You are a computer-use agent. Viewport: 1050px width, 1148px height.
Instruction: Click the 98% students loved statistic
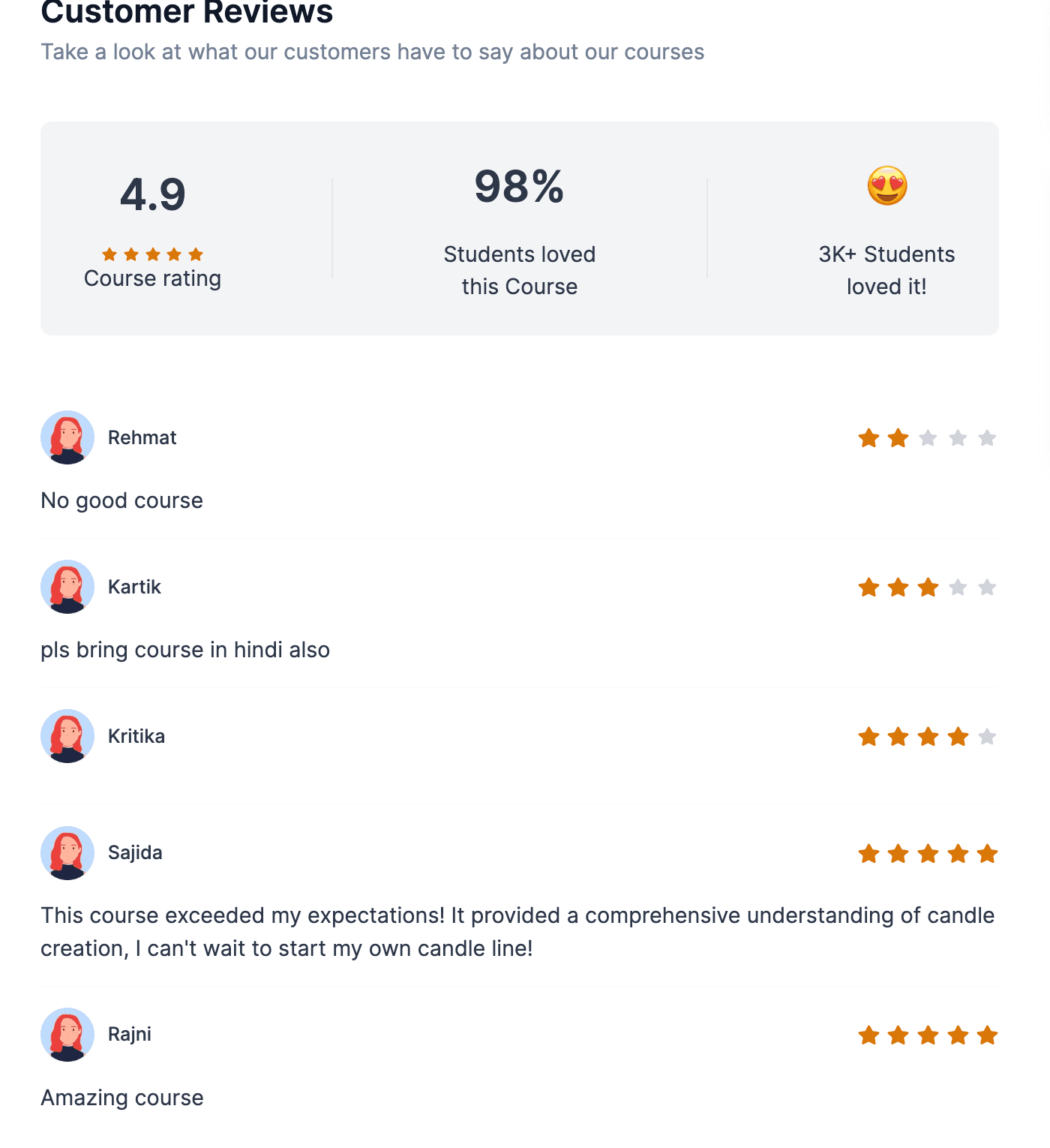(519, 187)
